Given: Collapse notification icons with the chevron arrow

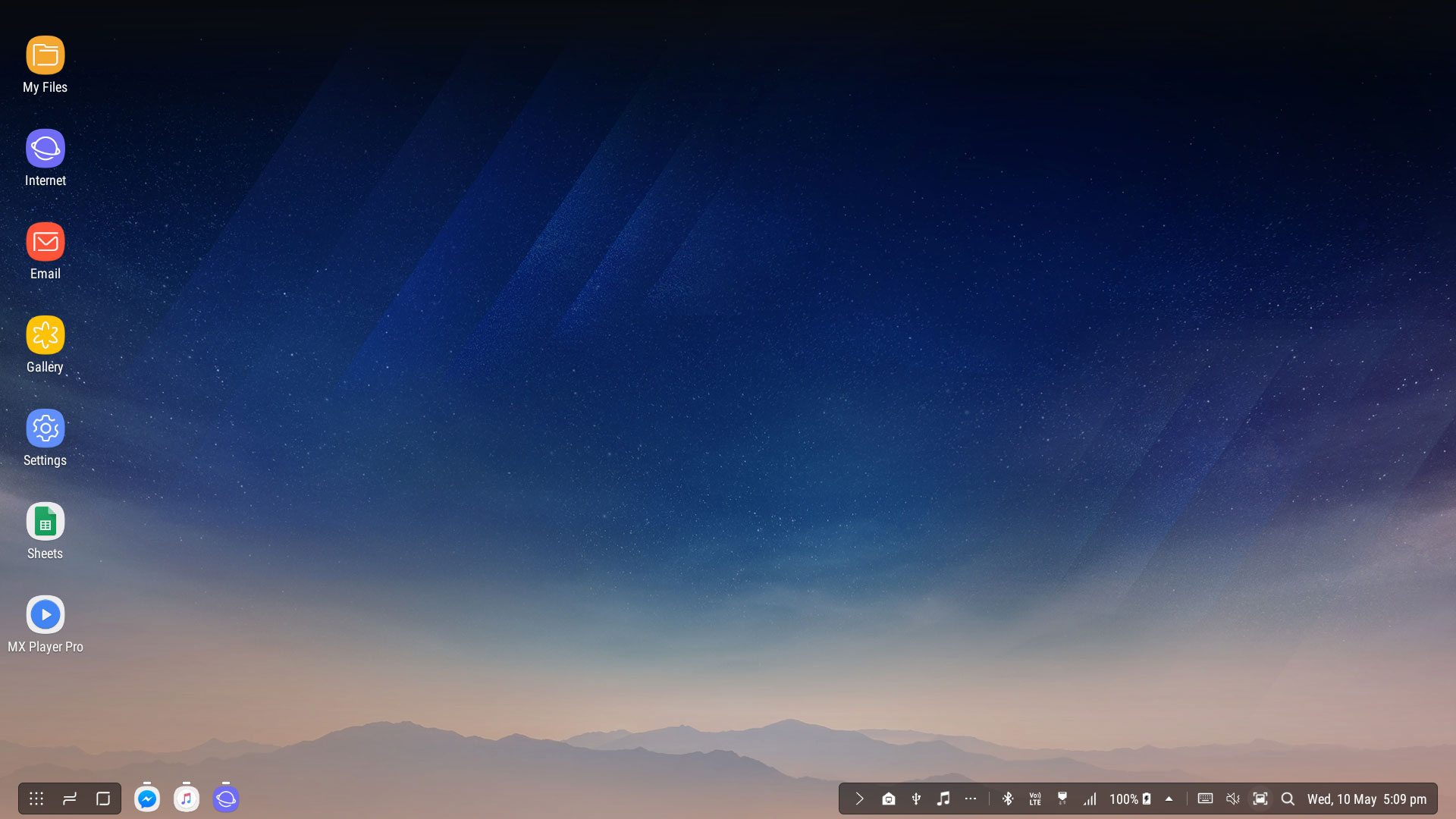Looking at the screenshot, I should [859, 799].
